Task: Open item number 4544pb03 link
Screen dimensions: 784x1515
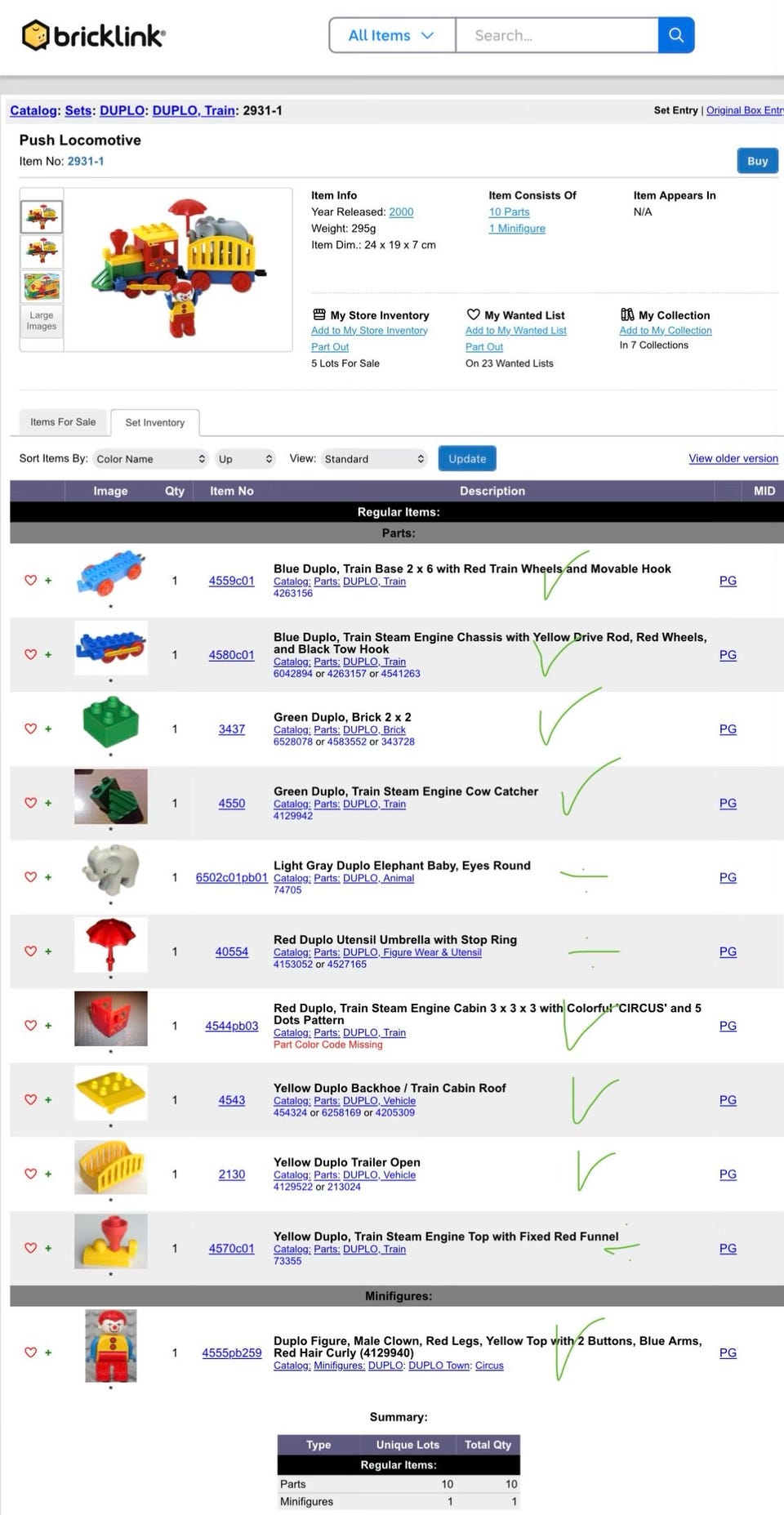Action: coord(232,1026)
